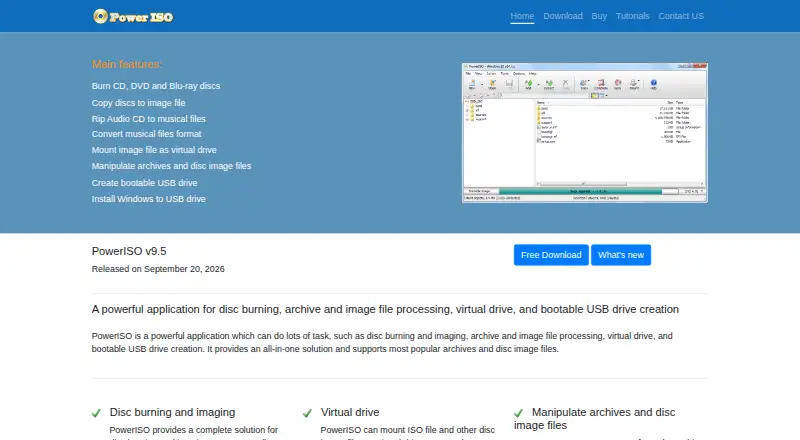Follow Create bootable USB drive link

tap(144, 183)
